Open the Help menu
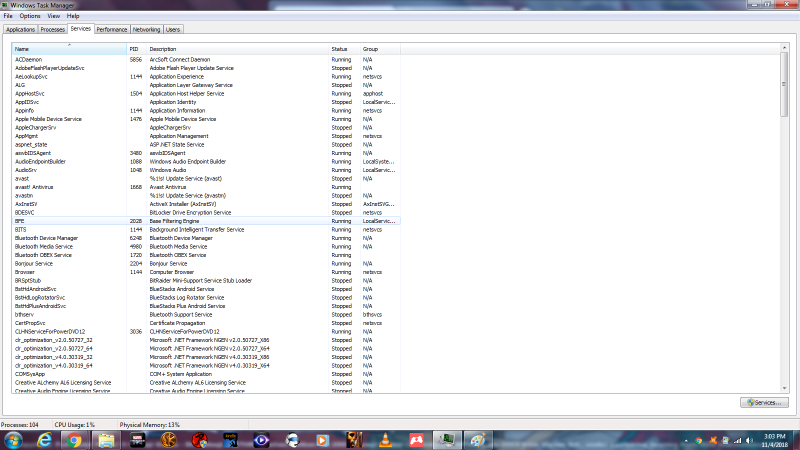The image size is (800, 450). [73, 16]
